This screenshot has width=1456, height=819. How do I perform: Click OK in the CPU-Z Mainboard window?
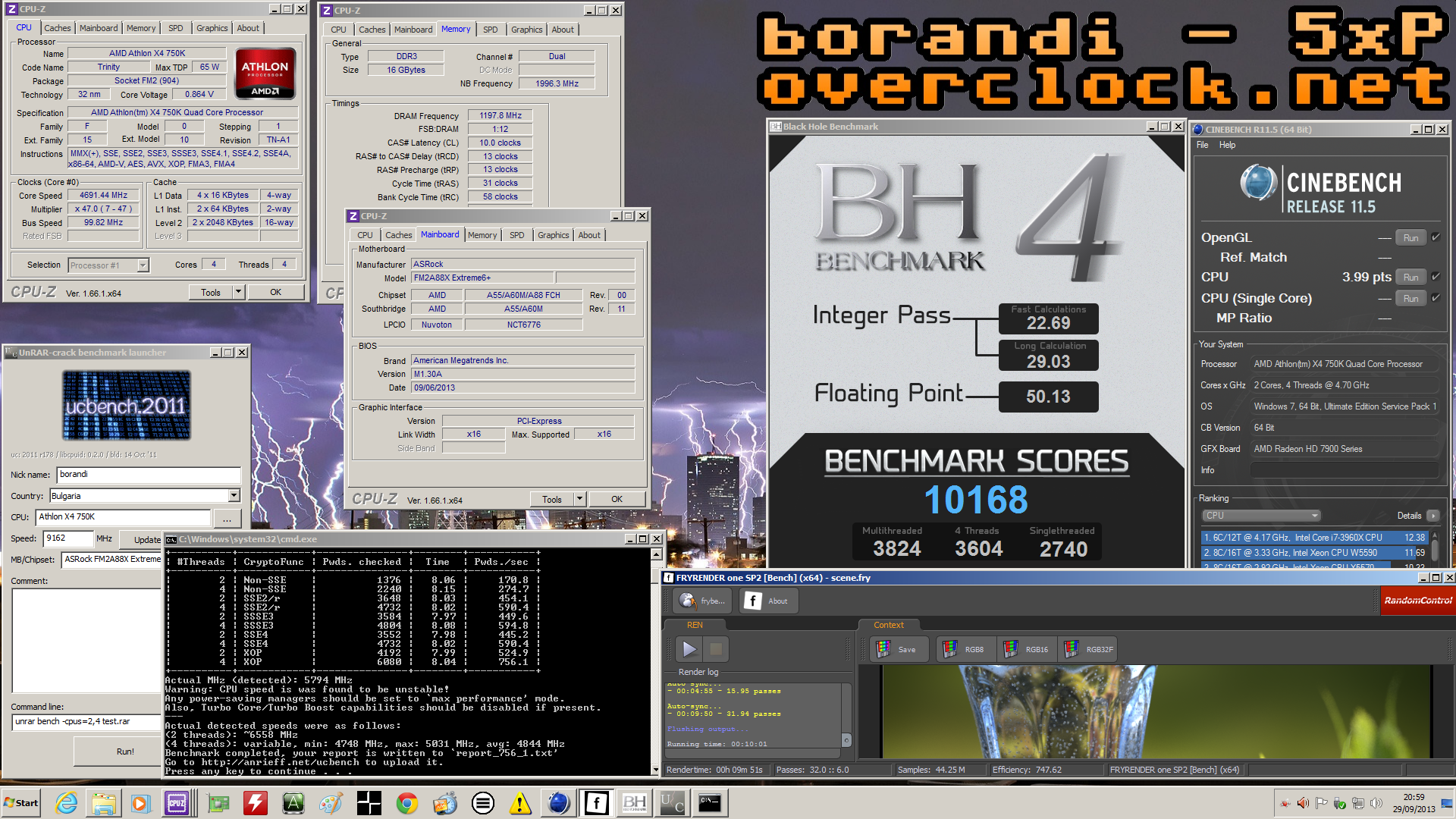pyautogui.click(x=617, y=499)
